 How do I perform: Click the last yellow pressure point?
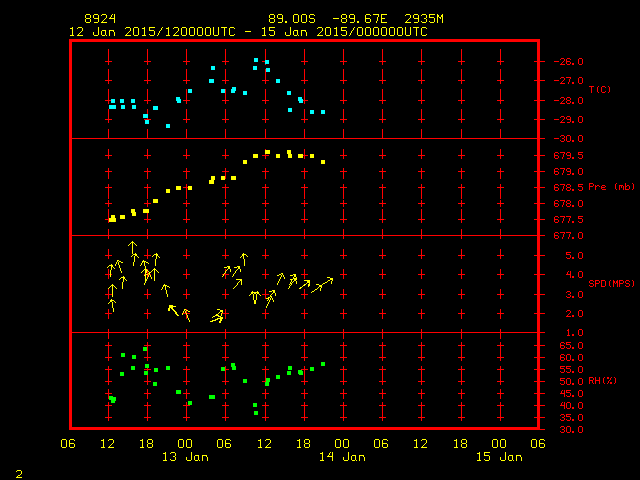pyautogui.click(x=323, y=162)
